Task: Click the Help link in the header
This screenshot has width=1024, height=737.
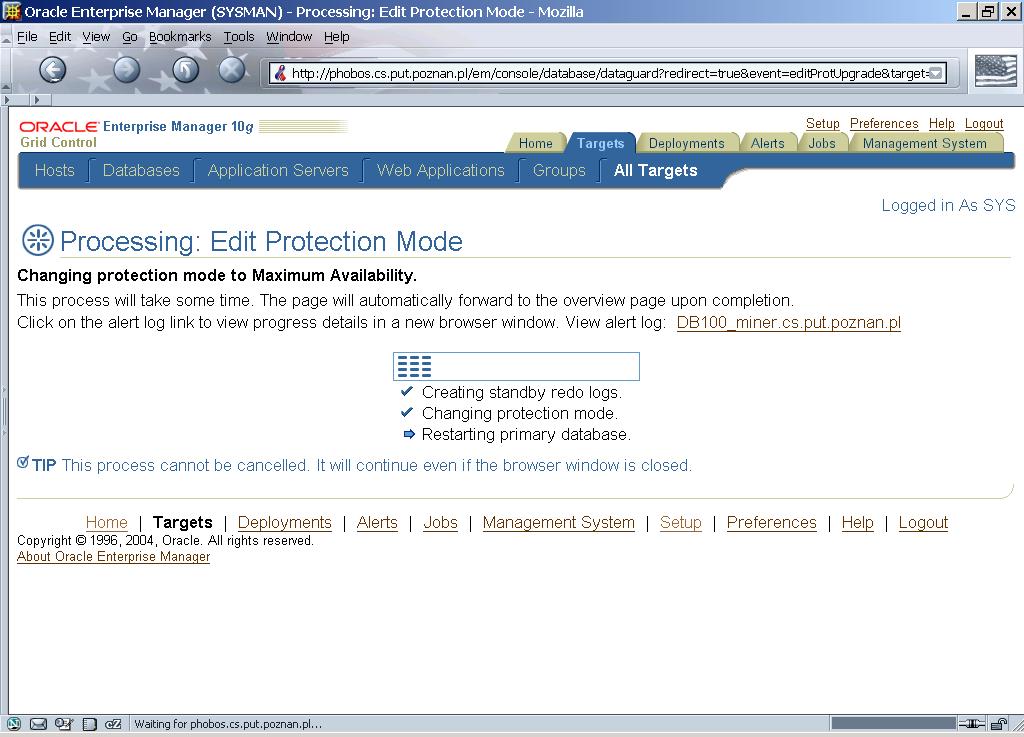Action: tap(941, 123)
